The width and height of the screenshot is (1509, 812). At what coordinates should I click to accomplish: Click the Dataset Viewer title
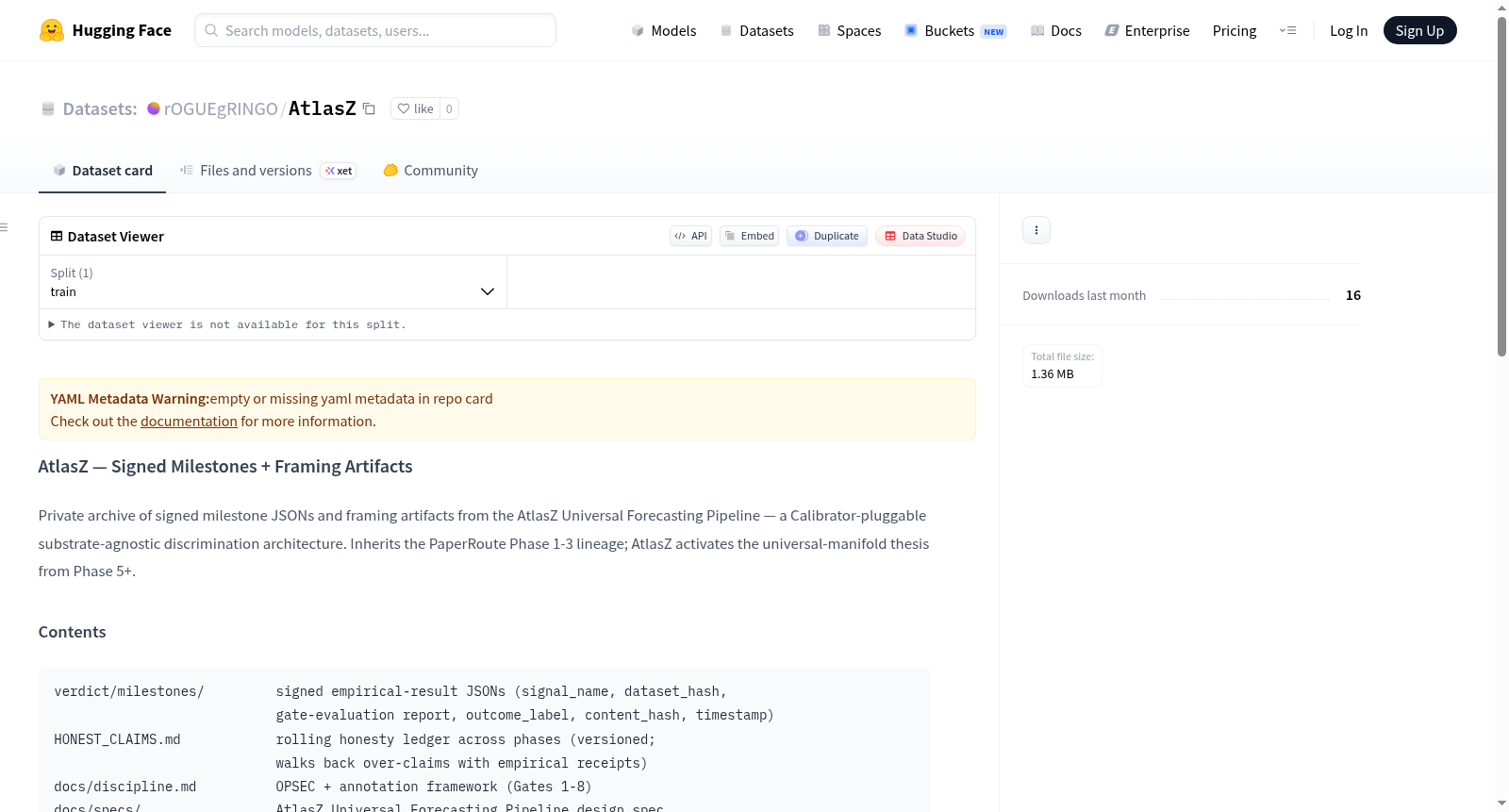(x=116, y=237)
